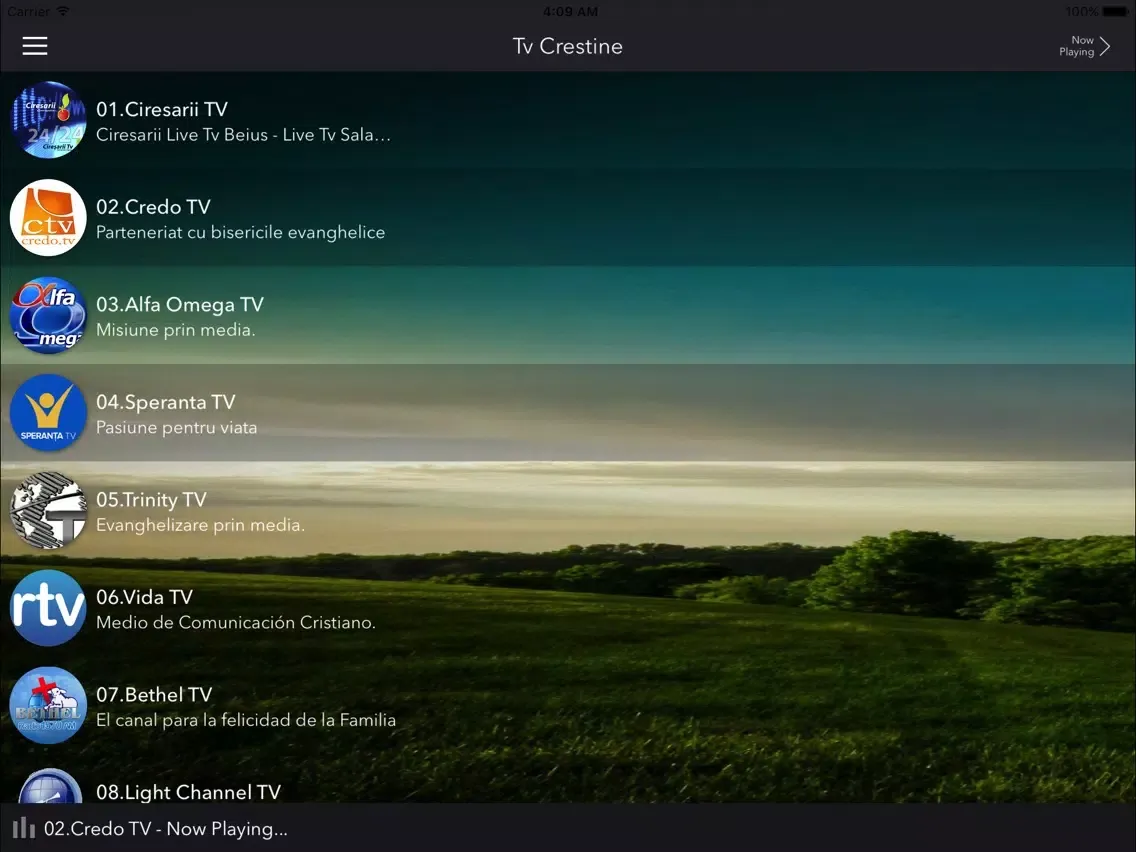
Task: Select 04.Speranta TV title
Action: pyautogui.click(x=165, y=402)
